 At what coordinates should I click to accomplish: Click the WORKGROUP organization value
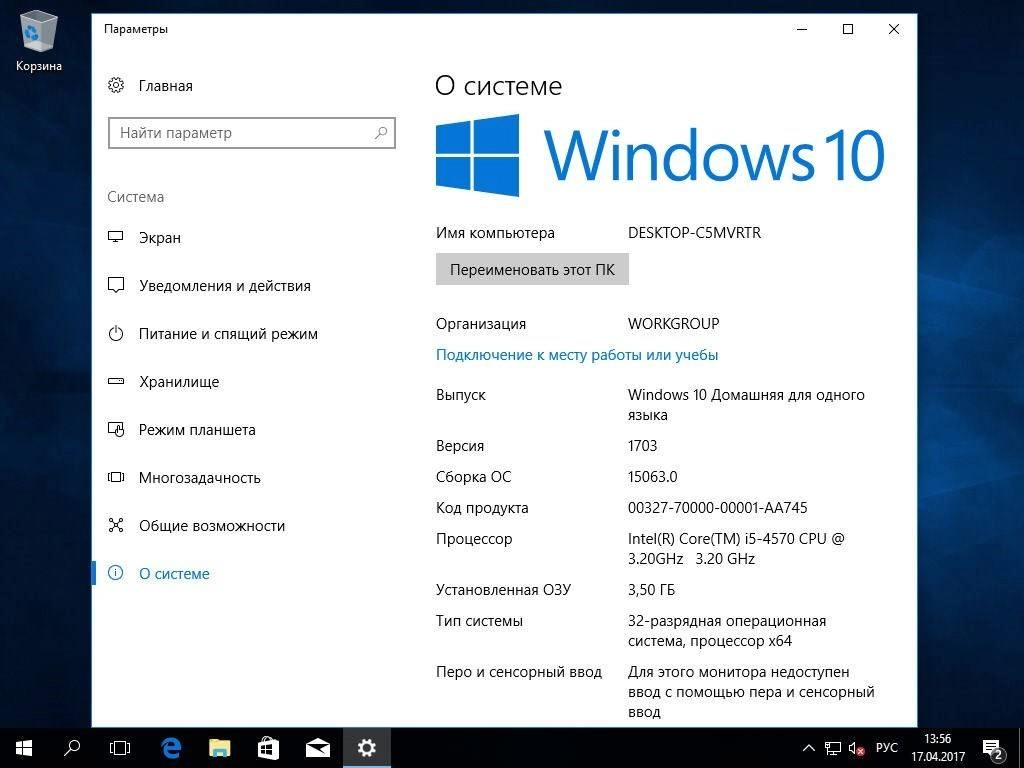(x=673, y=324)
